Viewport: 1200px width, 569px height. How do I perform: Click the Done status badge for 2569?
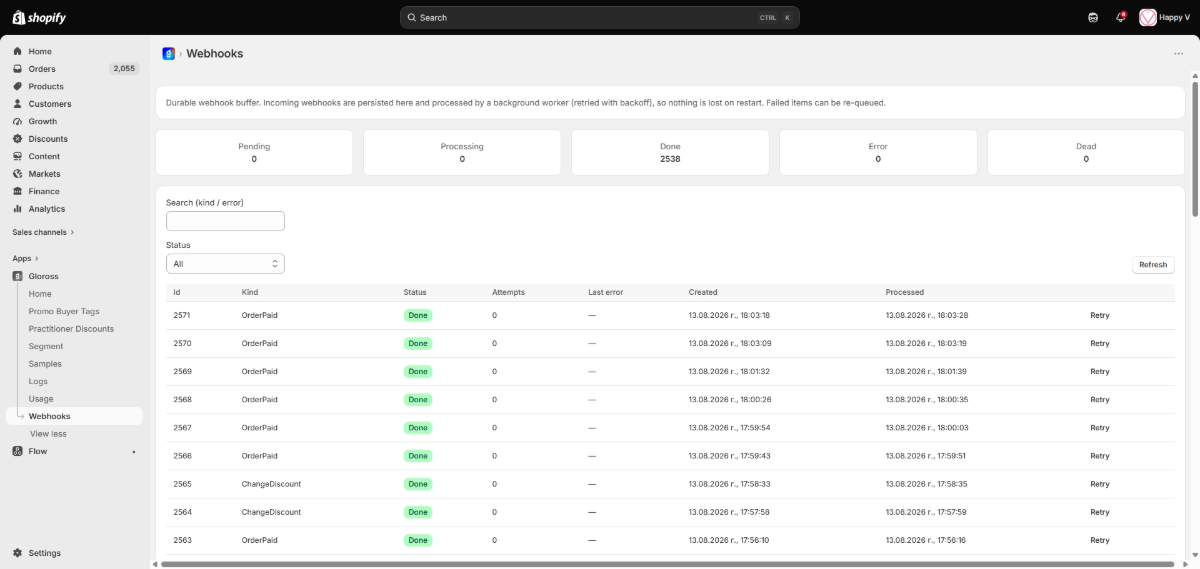click(x=418, y=371)
